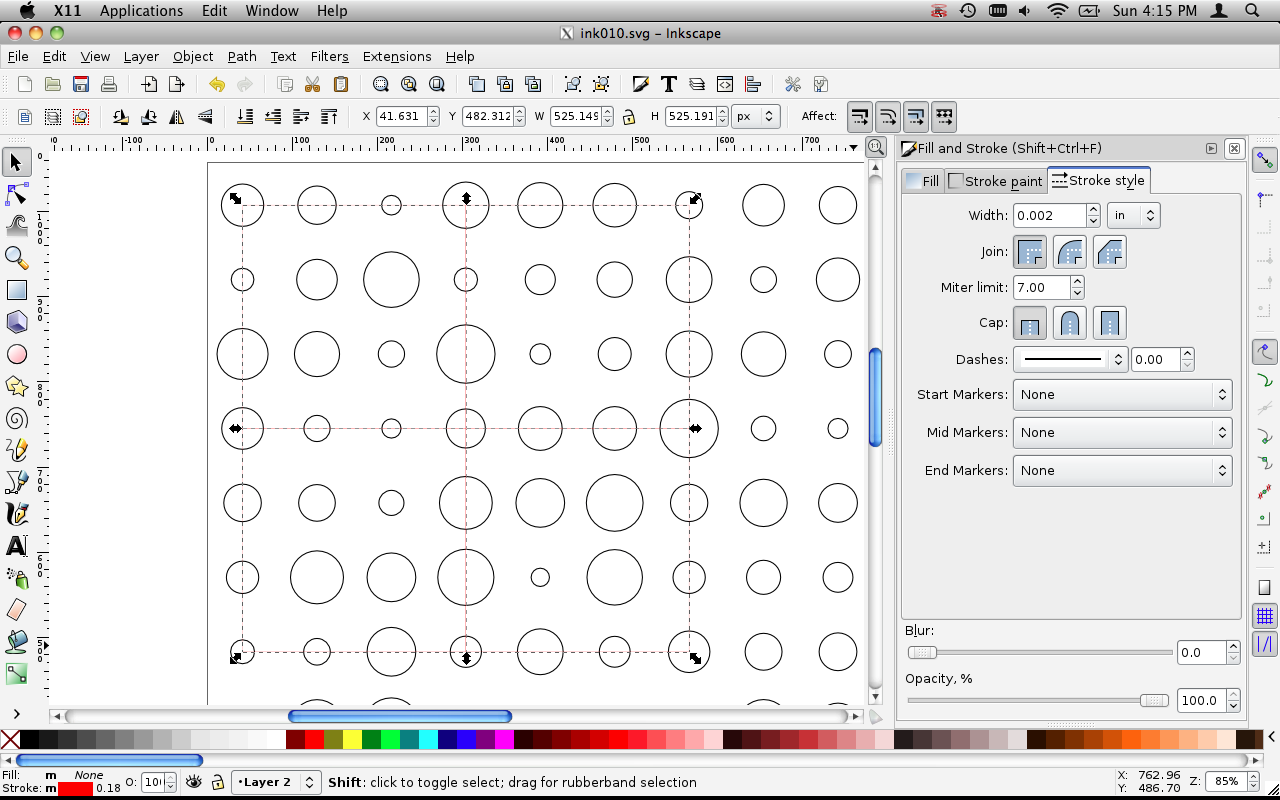Screen dimensions: 1280x800
Task: Toggle affect stroke width scaling button
Action: (x=860, y=117)
